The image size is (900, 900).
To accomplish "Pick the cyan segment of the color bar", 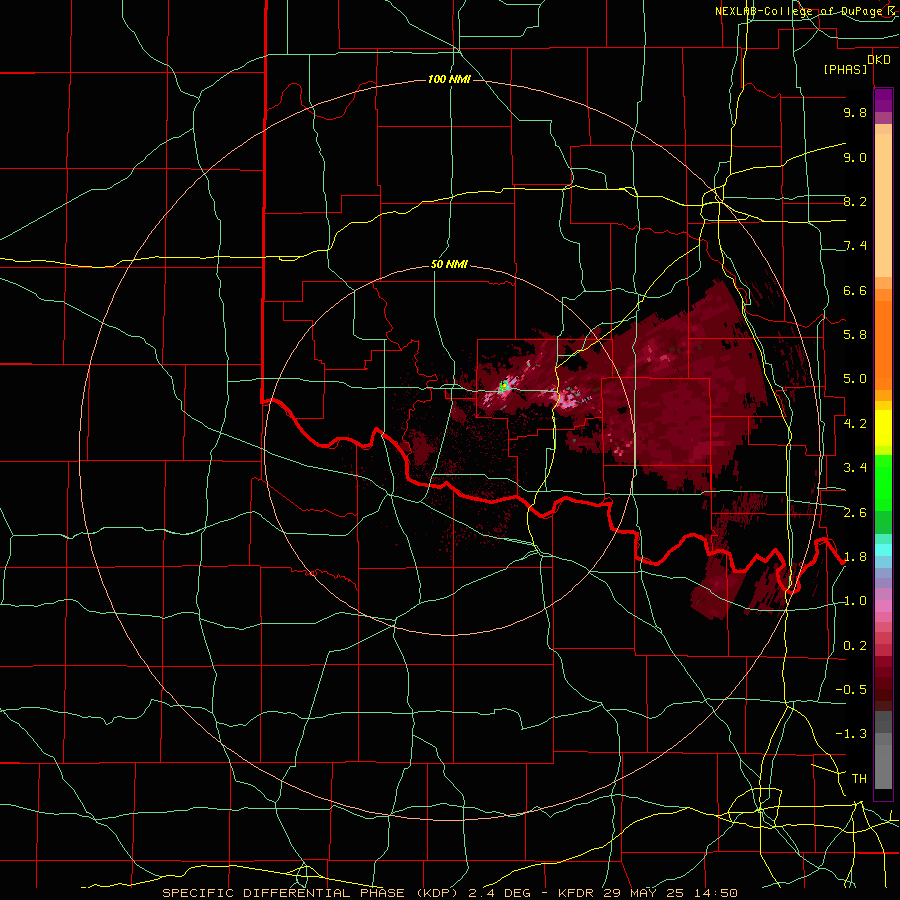I will [883, 549].
